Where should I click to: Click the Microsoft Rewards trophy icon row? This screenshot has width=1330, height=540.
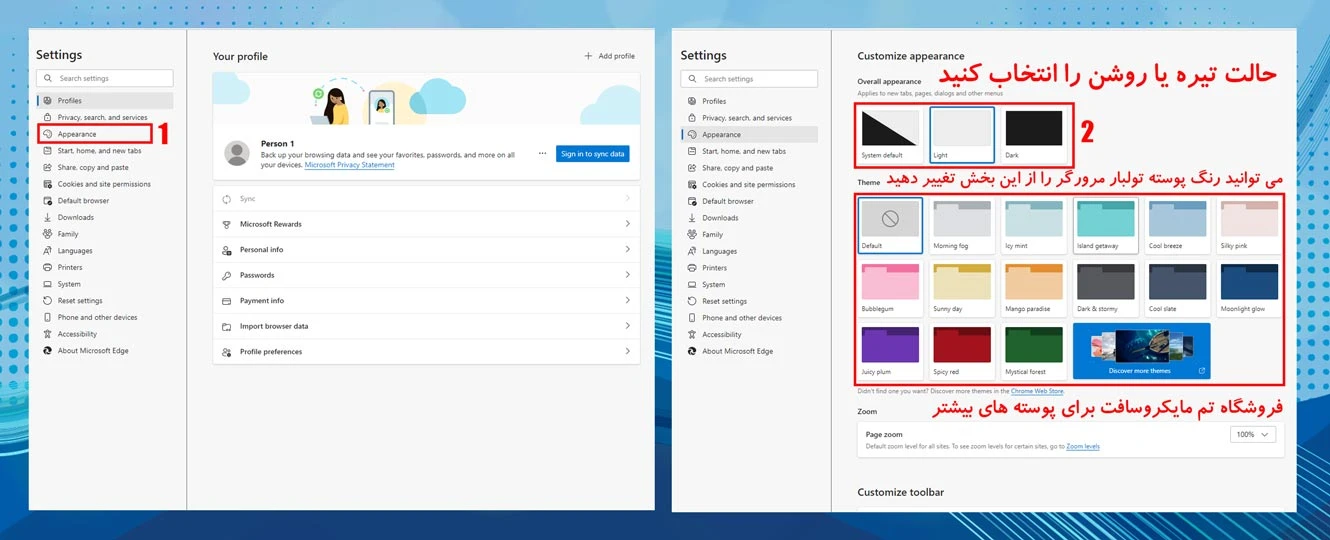point(426,224)
